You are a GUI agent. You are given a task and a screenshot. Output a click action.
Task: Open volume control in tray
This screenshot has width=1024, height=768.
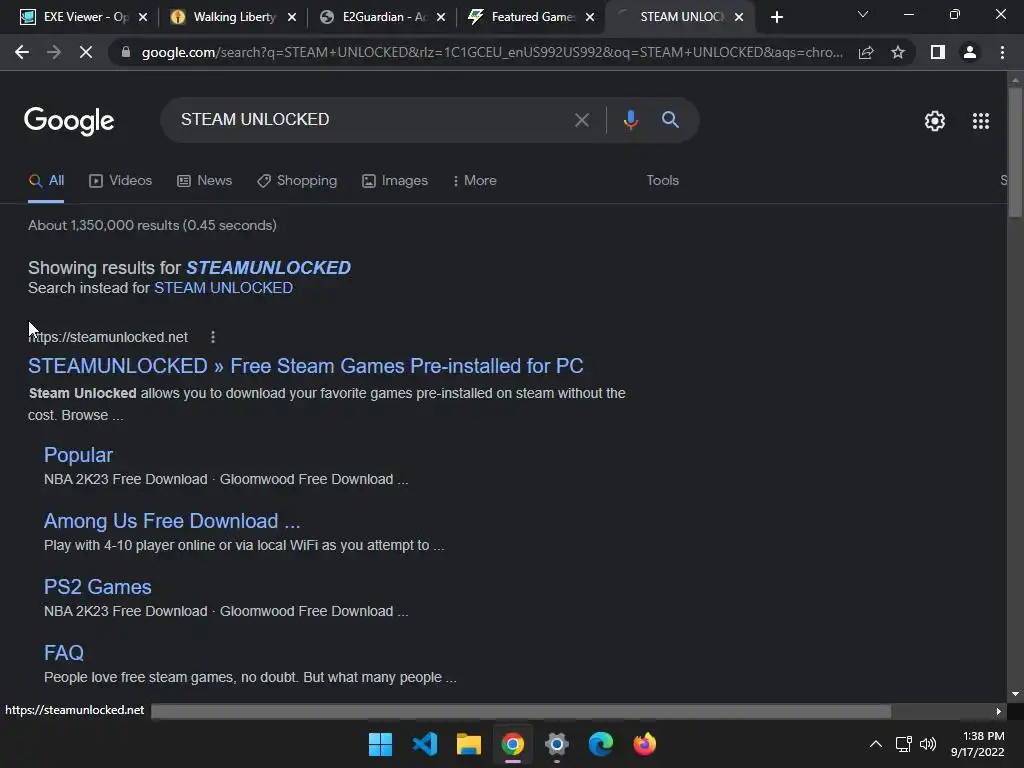927,744
